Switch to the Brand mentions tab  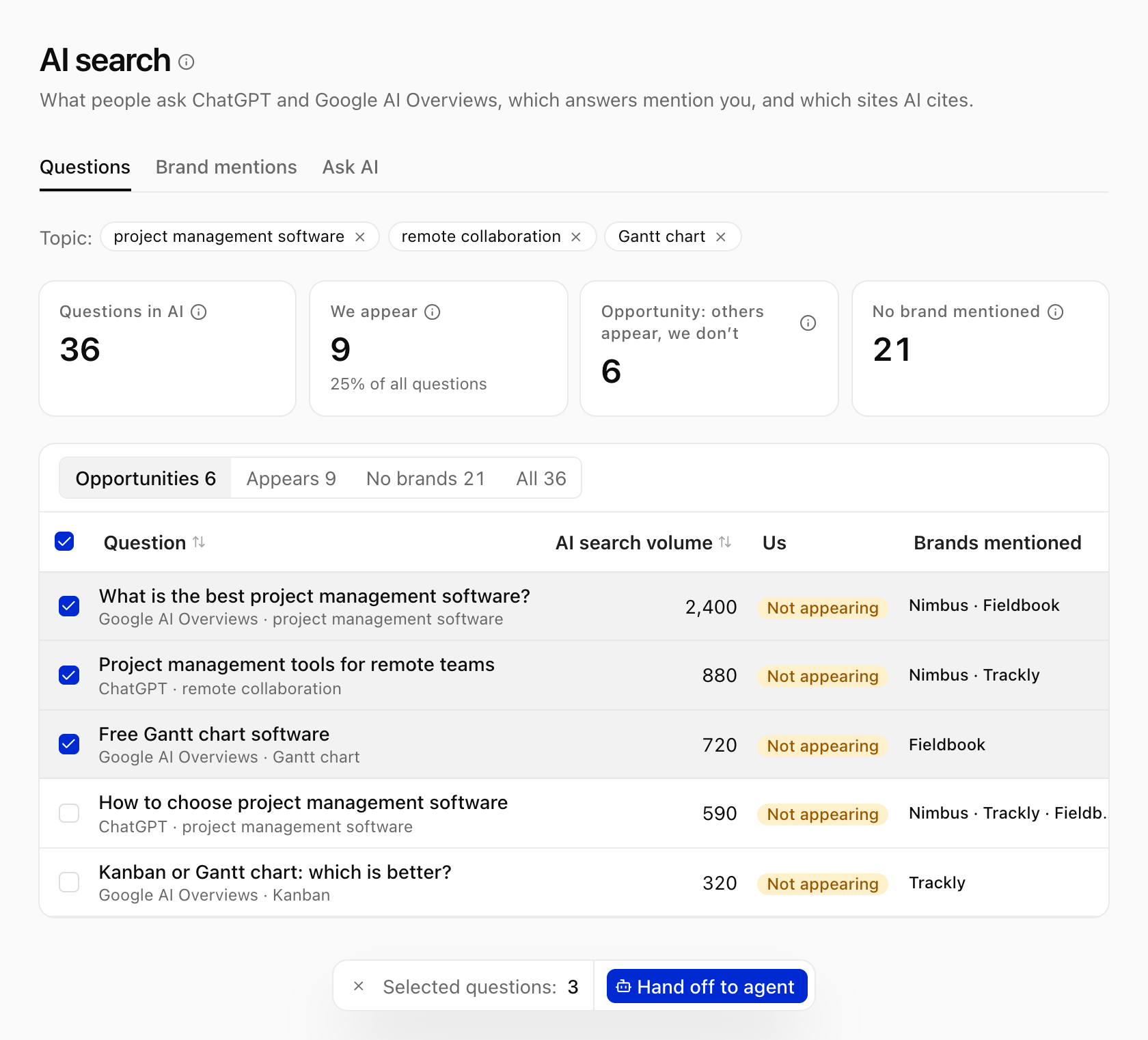pyautogui.click(x=226, y=167)
